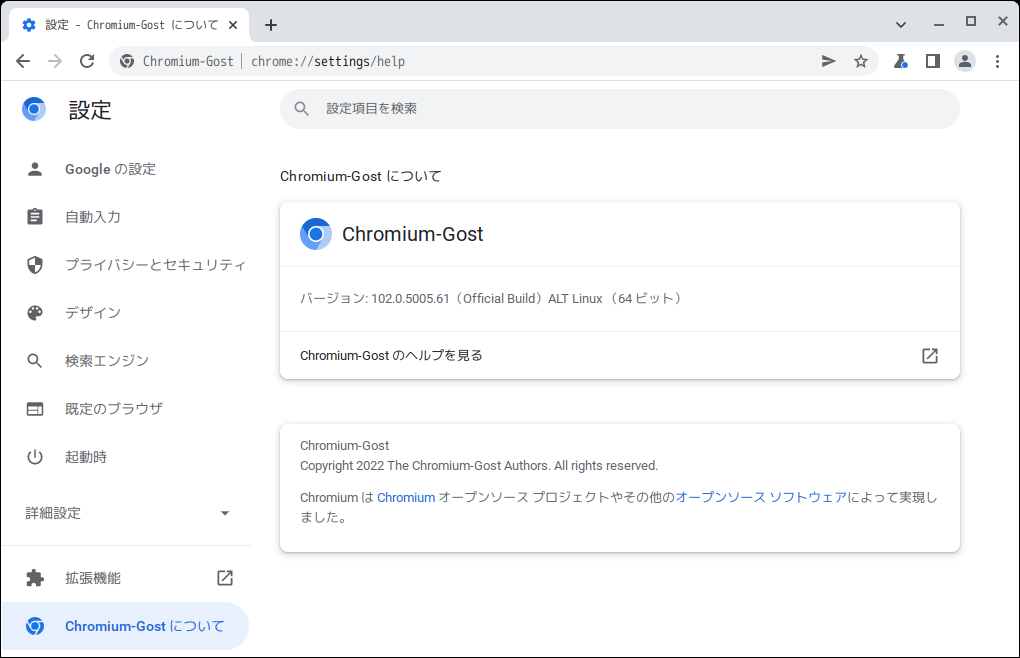Click the magnifier icon for 検索エンジン
Image resolution: width=1020 pixels, height=658 pixels.
[34, 361]
